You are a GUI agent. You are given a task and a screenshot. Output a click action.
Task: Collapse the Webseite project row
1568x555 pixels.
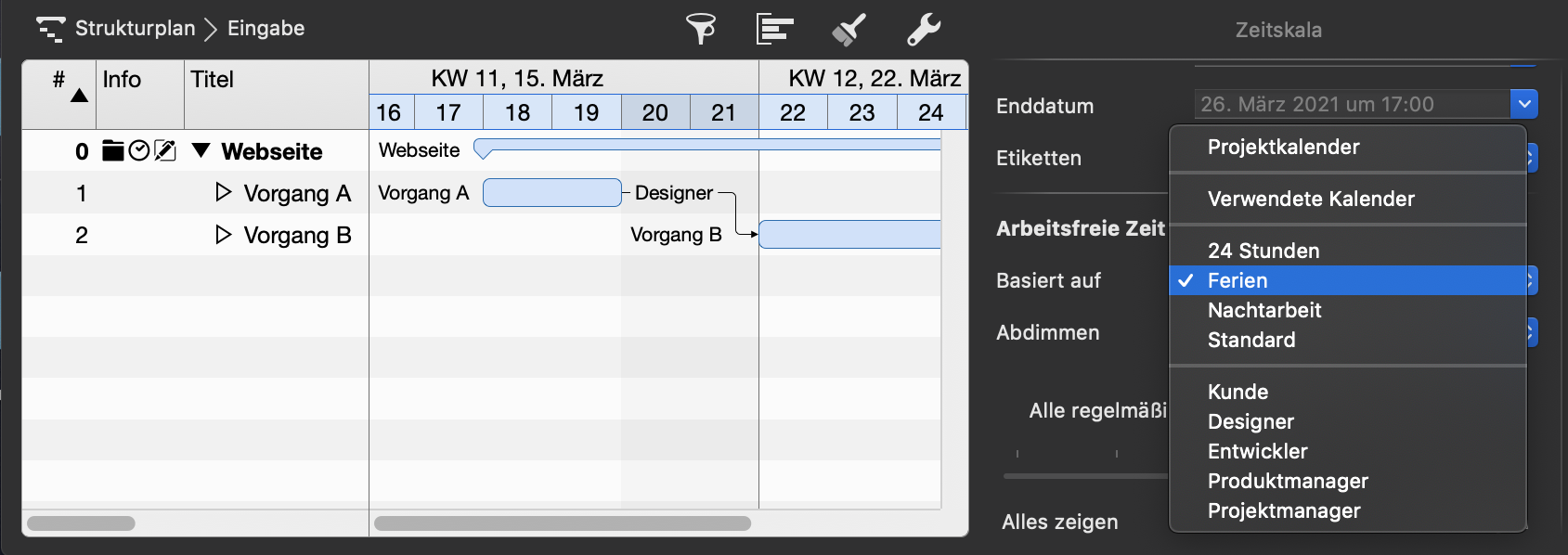tap(201, 151)
